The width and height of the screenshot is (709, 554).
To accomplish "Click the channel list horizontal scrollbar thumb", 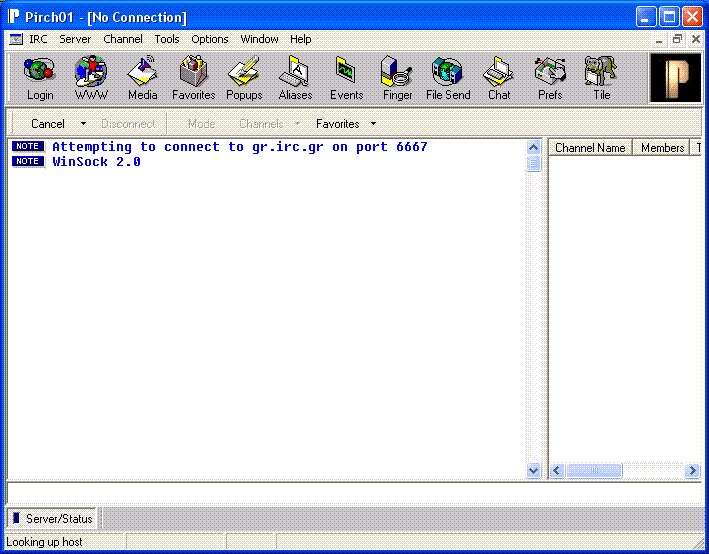I will 594,470.
